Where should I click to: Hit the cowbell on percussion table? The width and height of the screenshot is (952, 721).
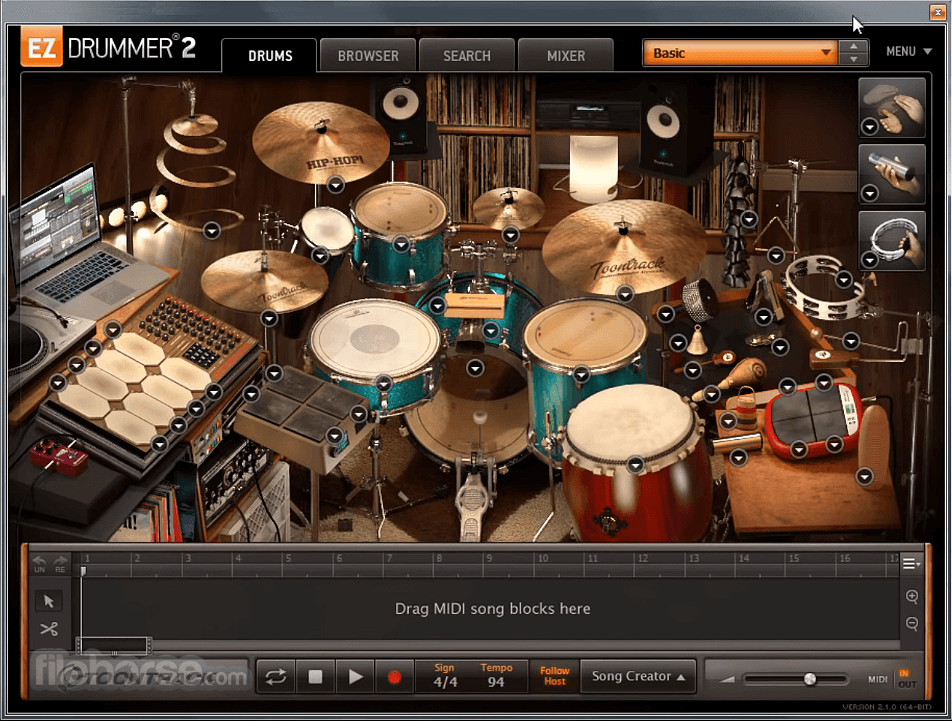(x=698, y=340)
